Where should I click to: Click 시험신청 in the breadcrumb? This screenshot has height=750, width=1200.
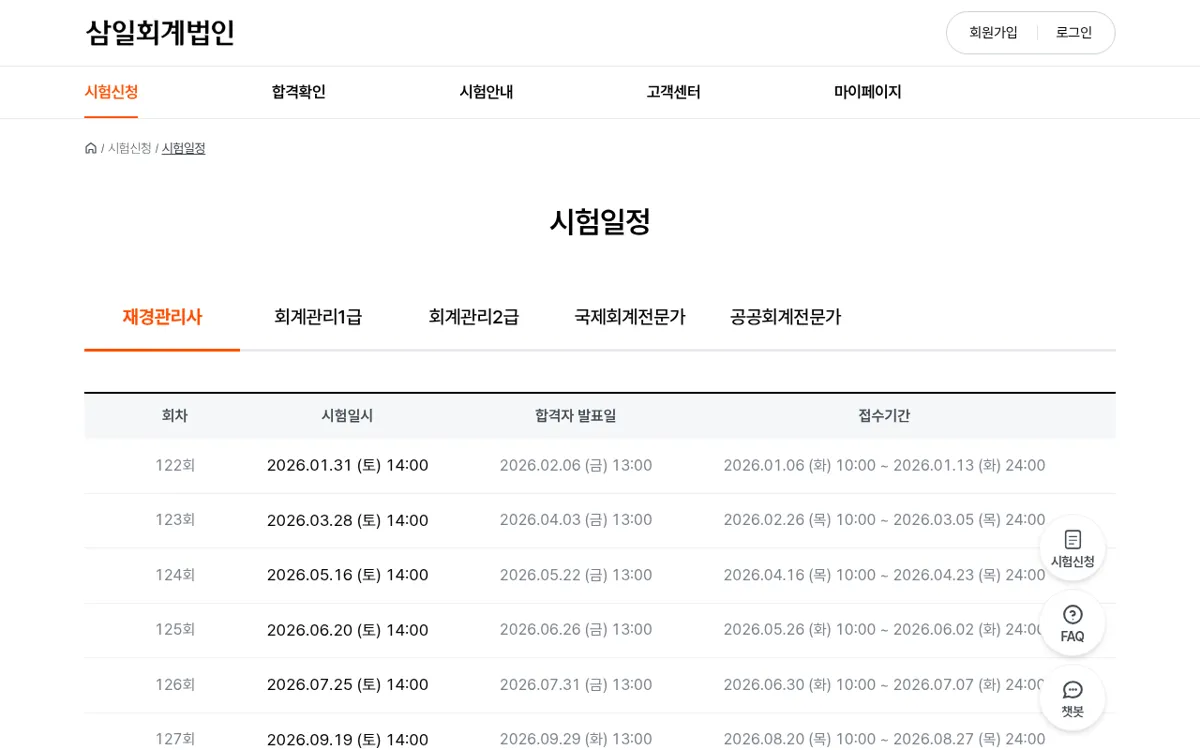coord(130,148)
